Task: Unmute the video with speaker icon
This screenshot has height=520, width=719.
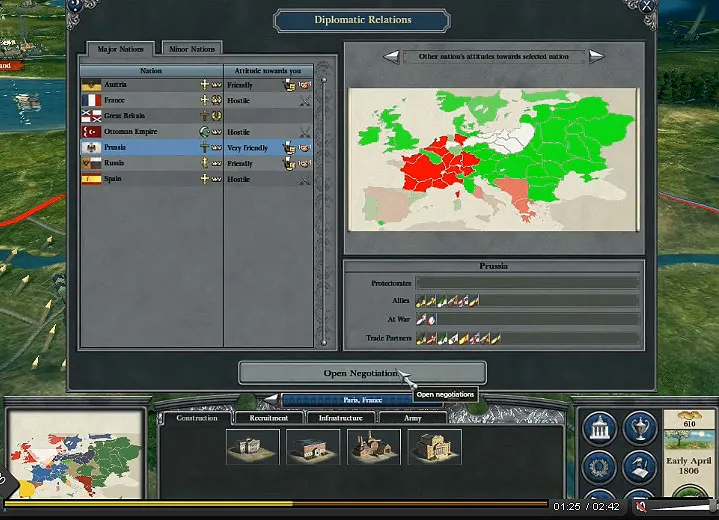Action: (x=641, y=507)
